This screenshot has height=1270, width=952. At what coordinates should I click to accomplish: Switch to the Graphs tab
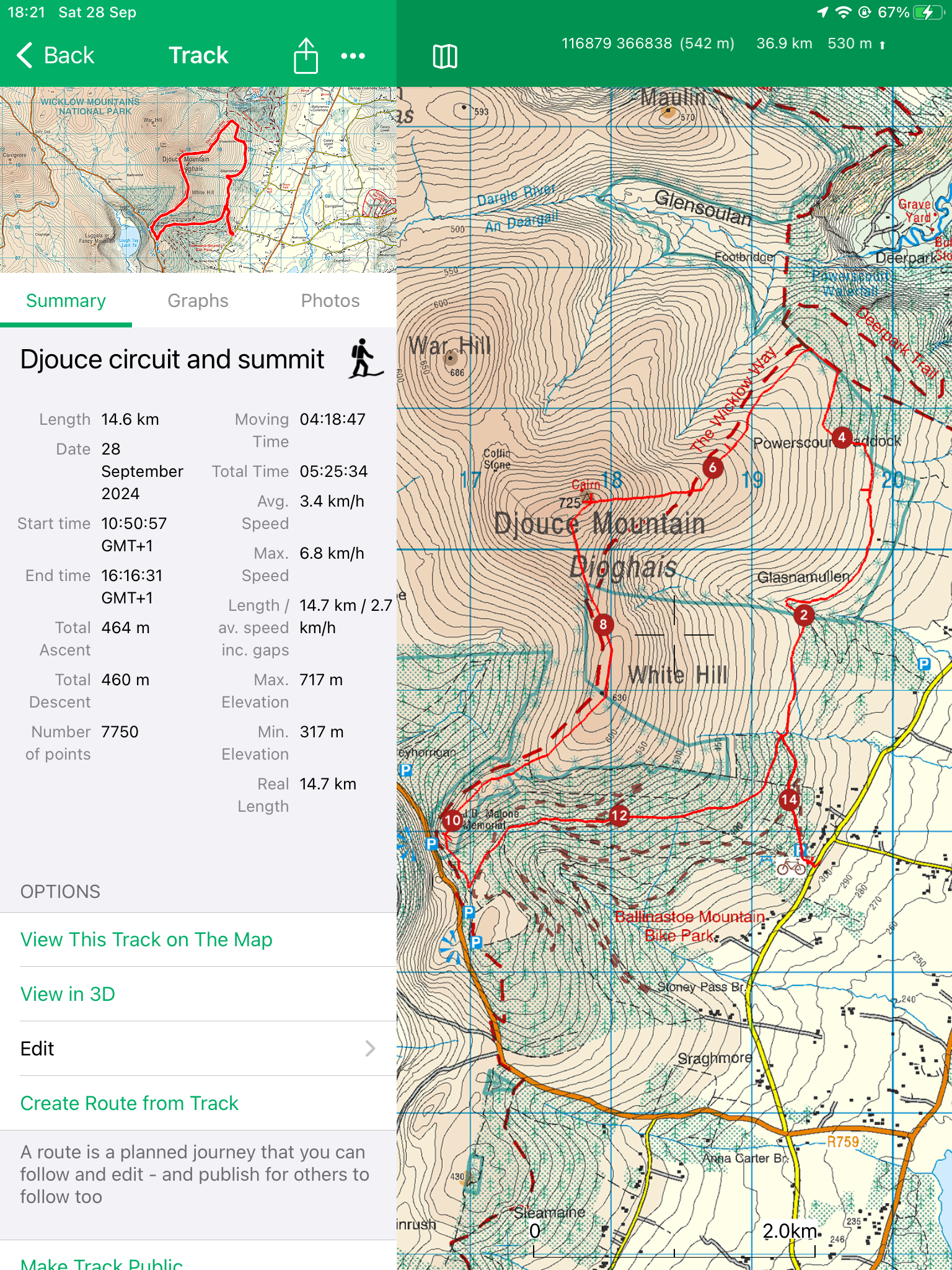198,301
